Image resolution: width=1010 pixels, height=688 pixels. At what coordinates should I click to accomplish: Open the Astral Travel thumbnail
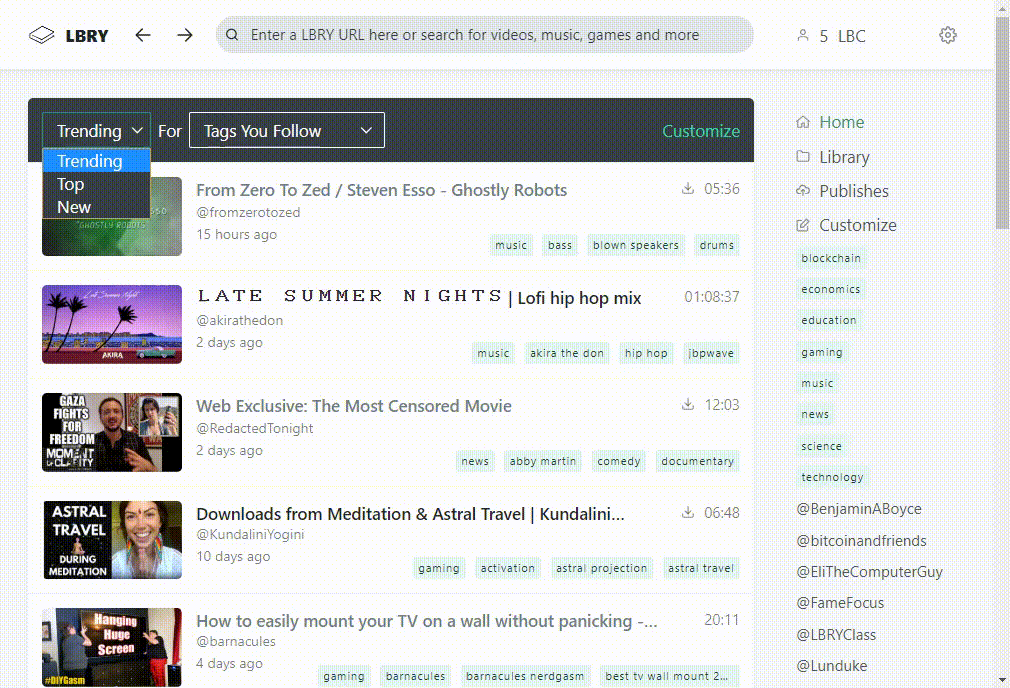[112, 540]
